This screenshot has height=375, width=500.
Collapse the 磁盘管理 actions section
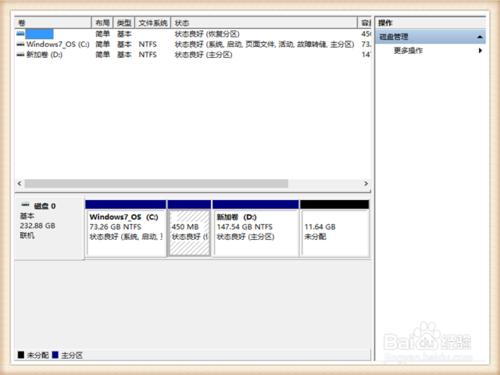[480, 37]
